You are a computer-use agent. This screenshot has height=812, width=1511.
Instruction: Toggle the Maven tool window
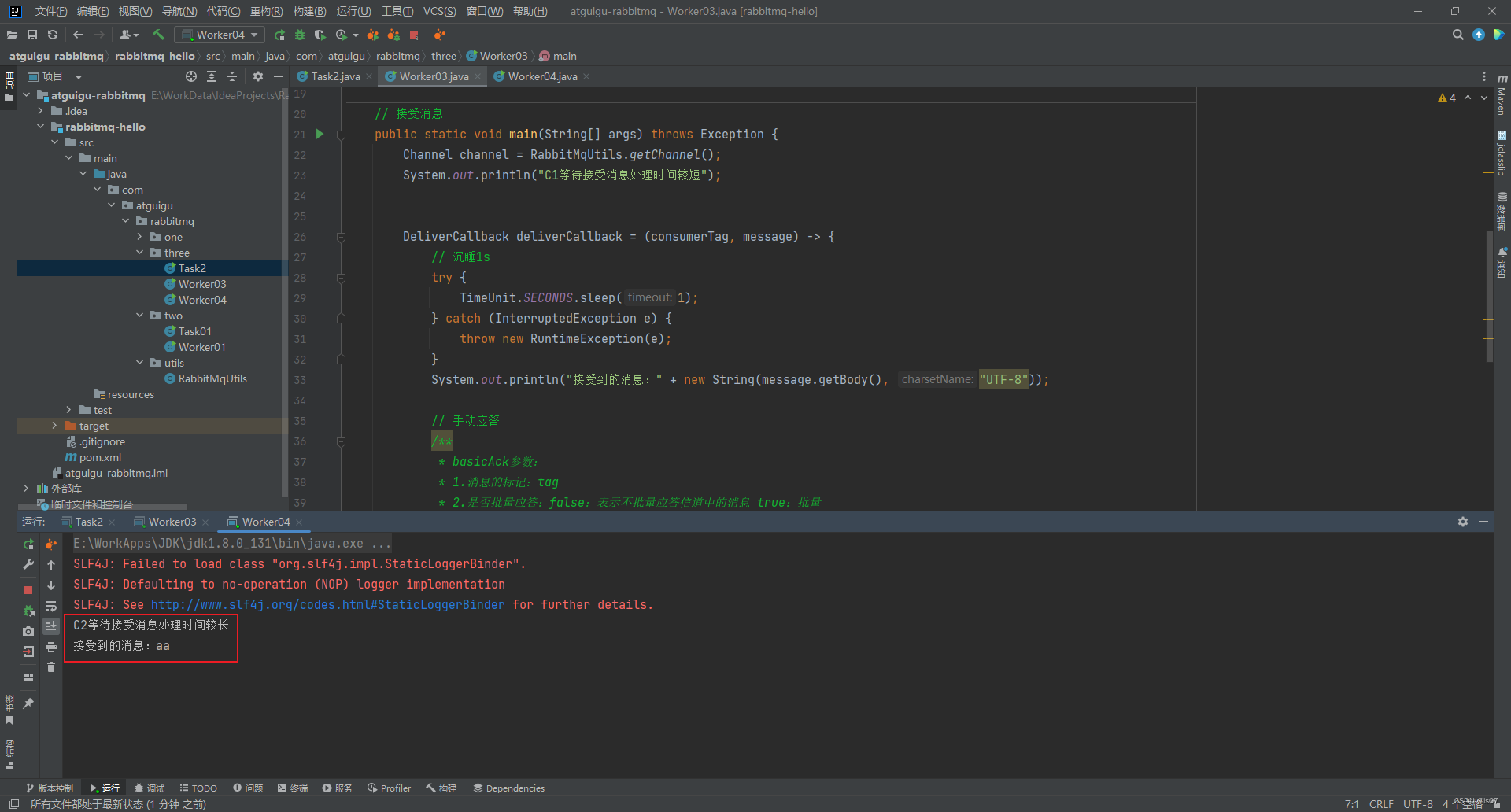[1502, 95]
